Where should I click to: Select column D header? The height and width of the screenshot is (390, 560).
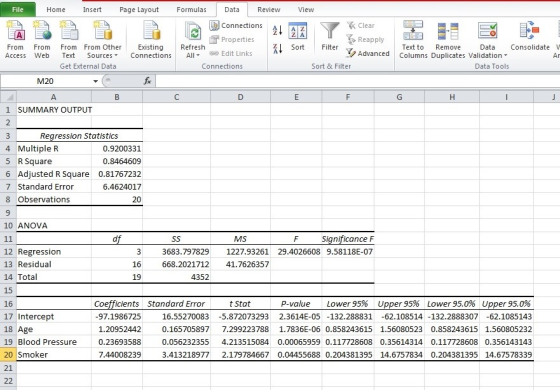(240, 97)
